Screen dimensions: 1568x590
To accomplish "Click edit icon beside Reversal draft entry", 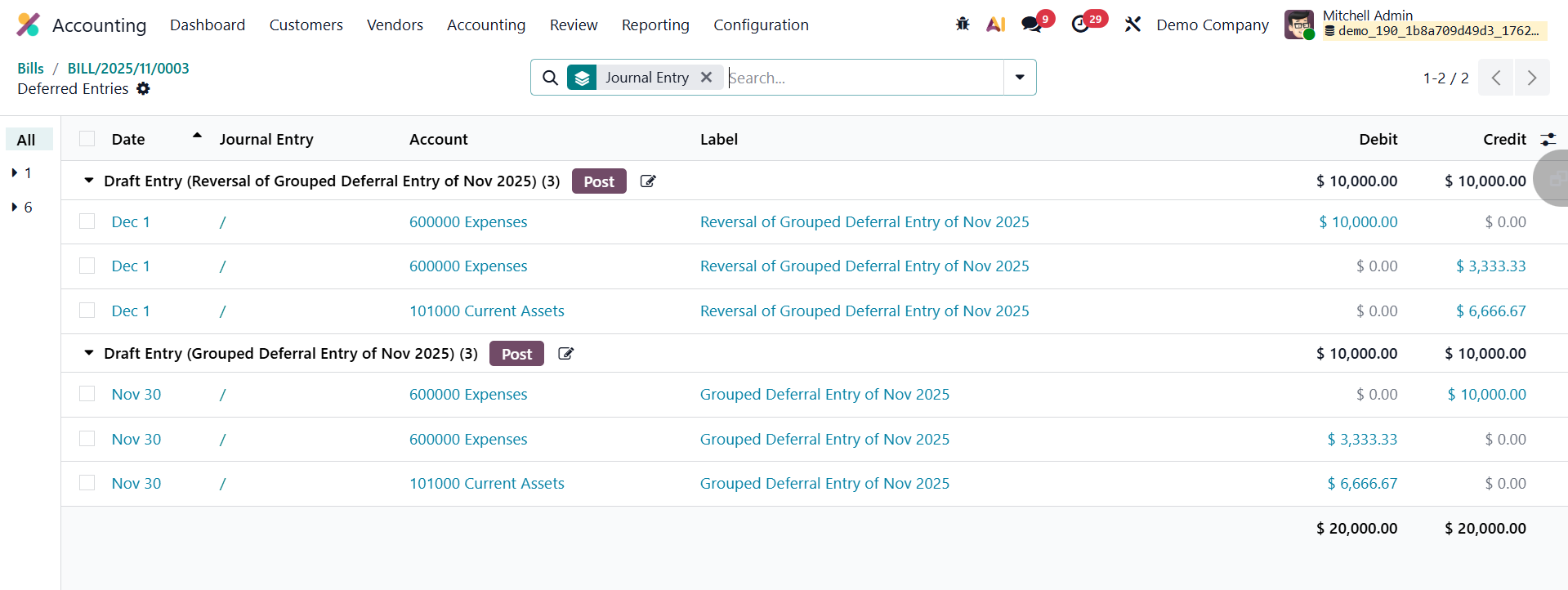I will (x=648, y=181).
